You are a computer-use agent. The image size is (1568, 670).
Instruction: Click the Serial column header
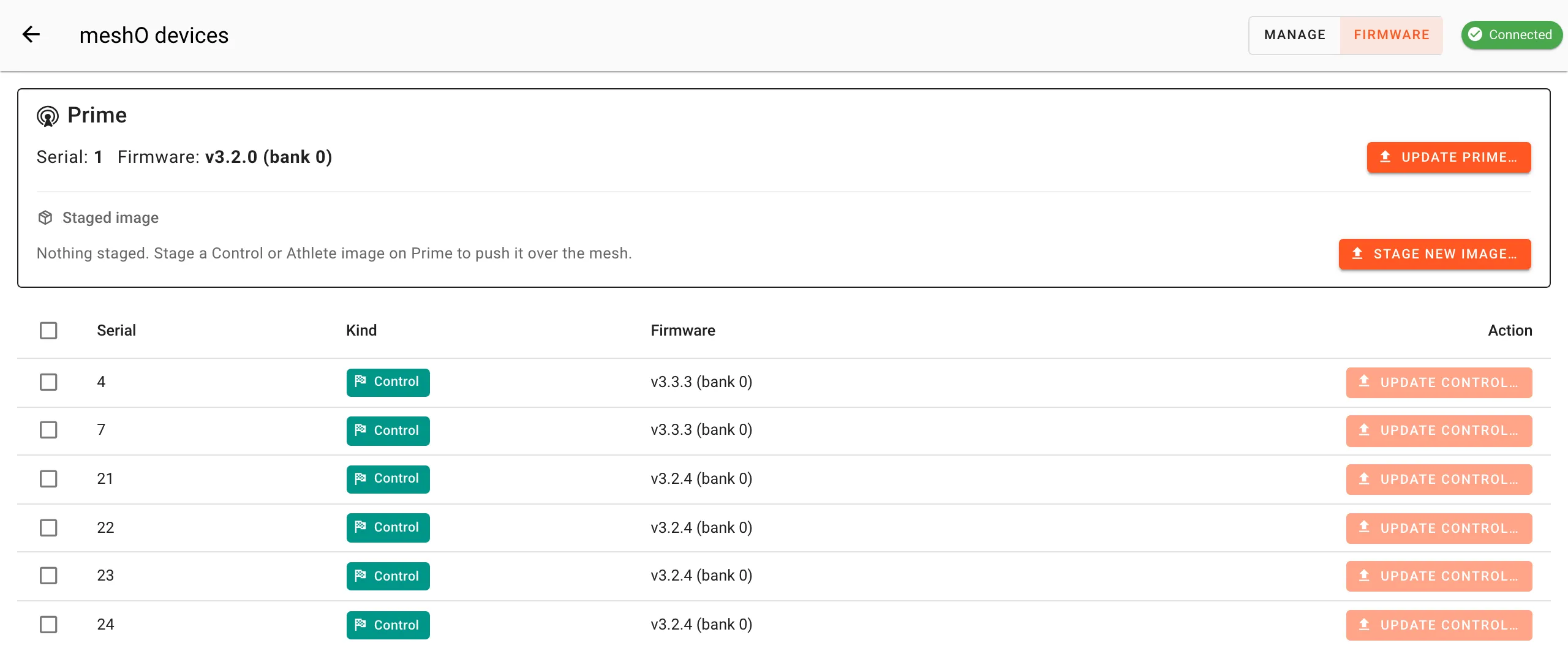(116, 331)
